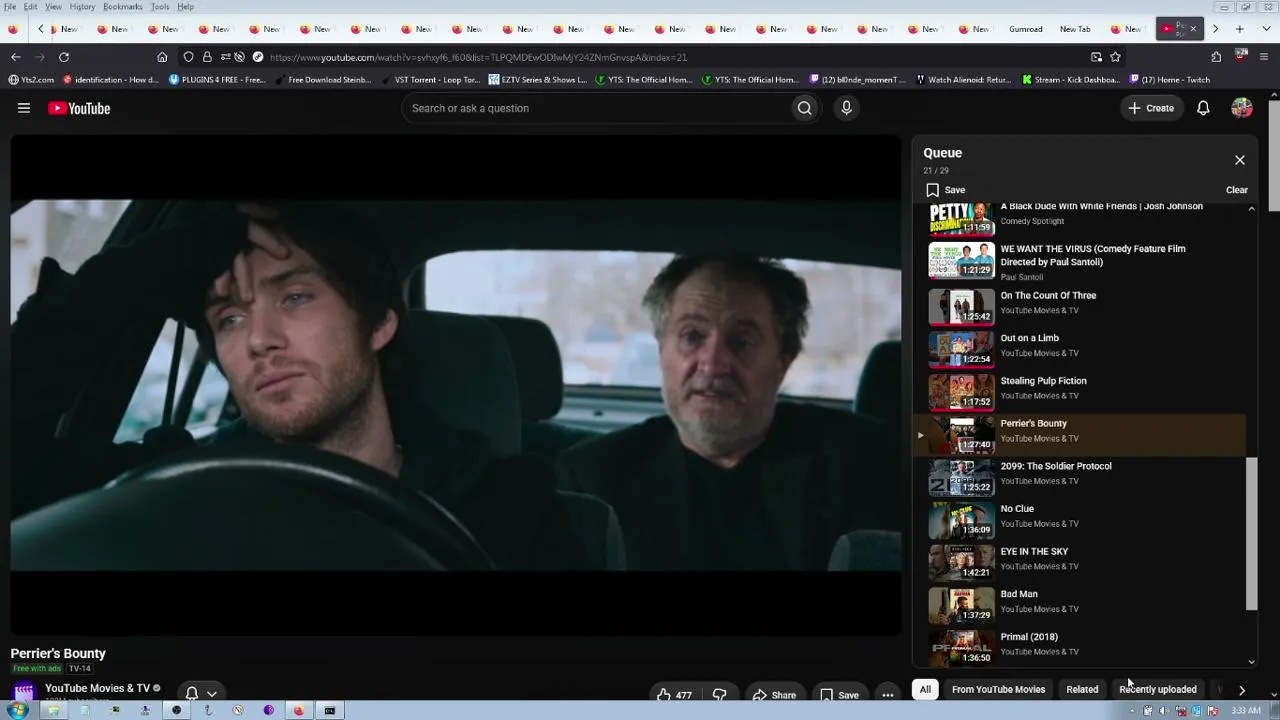This screenshot has width=1280, height=720.
Task: Focus the YouTube search box
Action: point(596,108)
